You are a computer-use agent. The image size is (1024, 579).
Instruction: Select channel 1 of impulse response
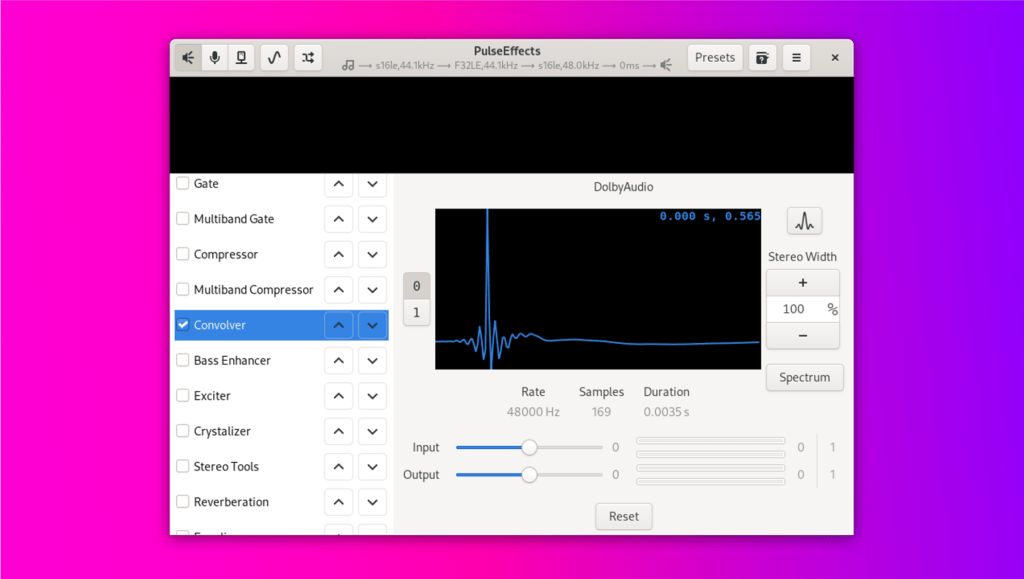[x=417, y=312]
